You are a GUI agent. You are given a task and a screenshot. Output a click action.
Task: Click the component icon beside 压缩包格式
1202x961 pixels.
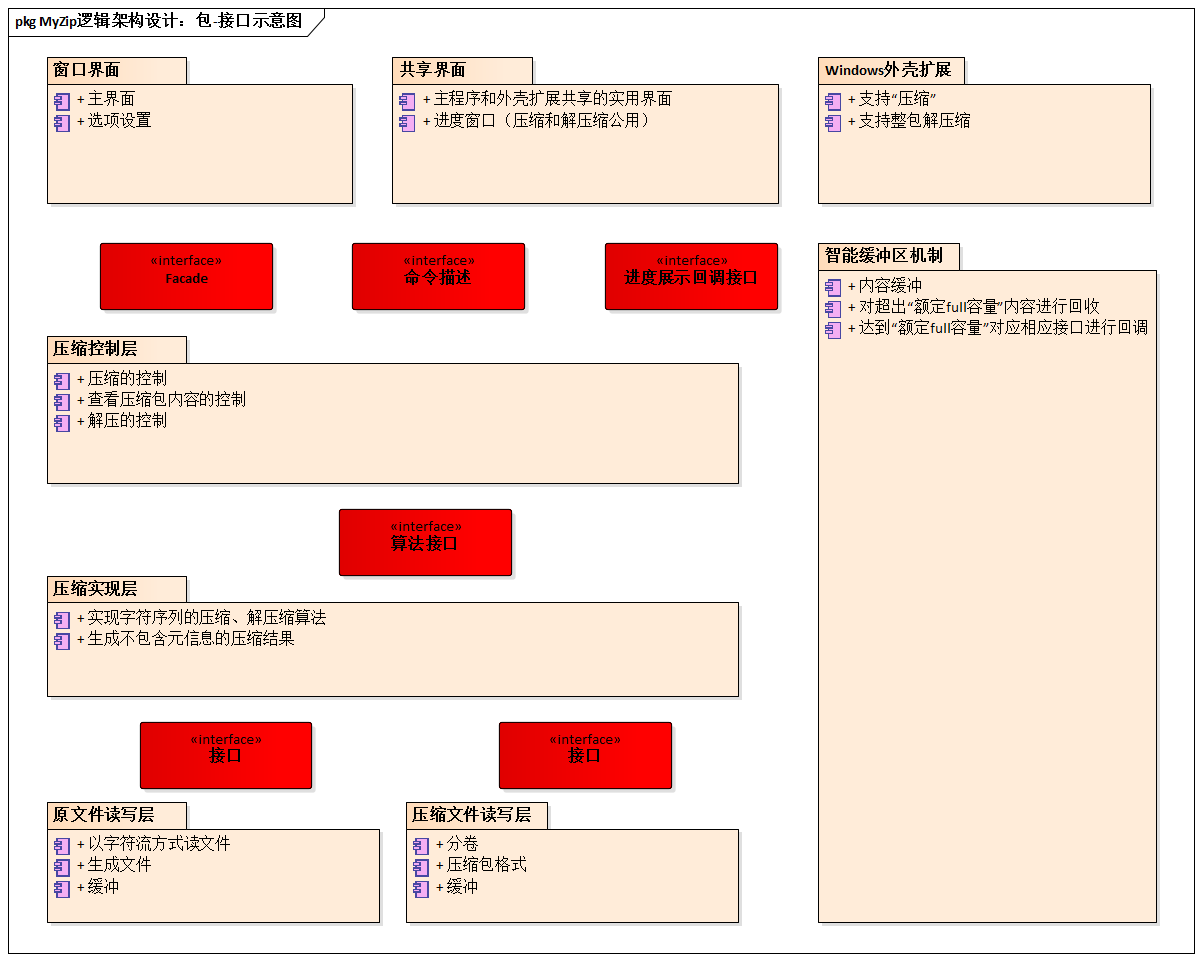tap(421, 866)
